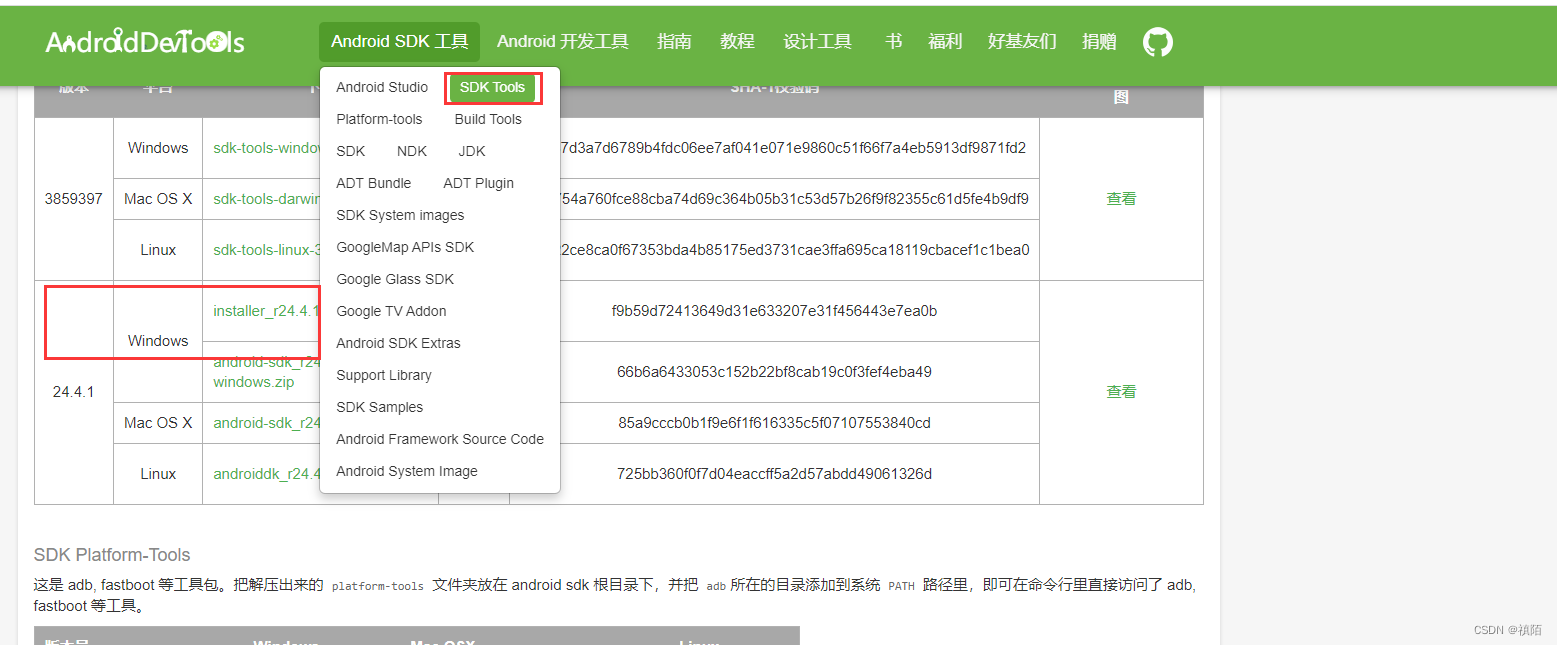
Task: Click Linux platform cell of 24.4.1
Action: click(158, 474)
